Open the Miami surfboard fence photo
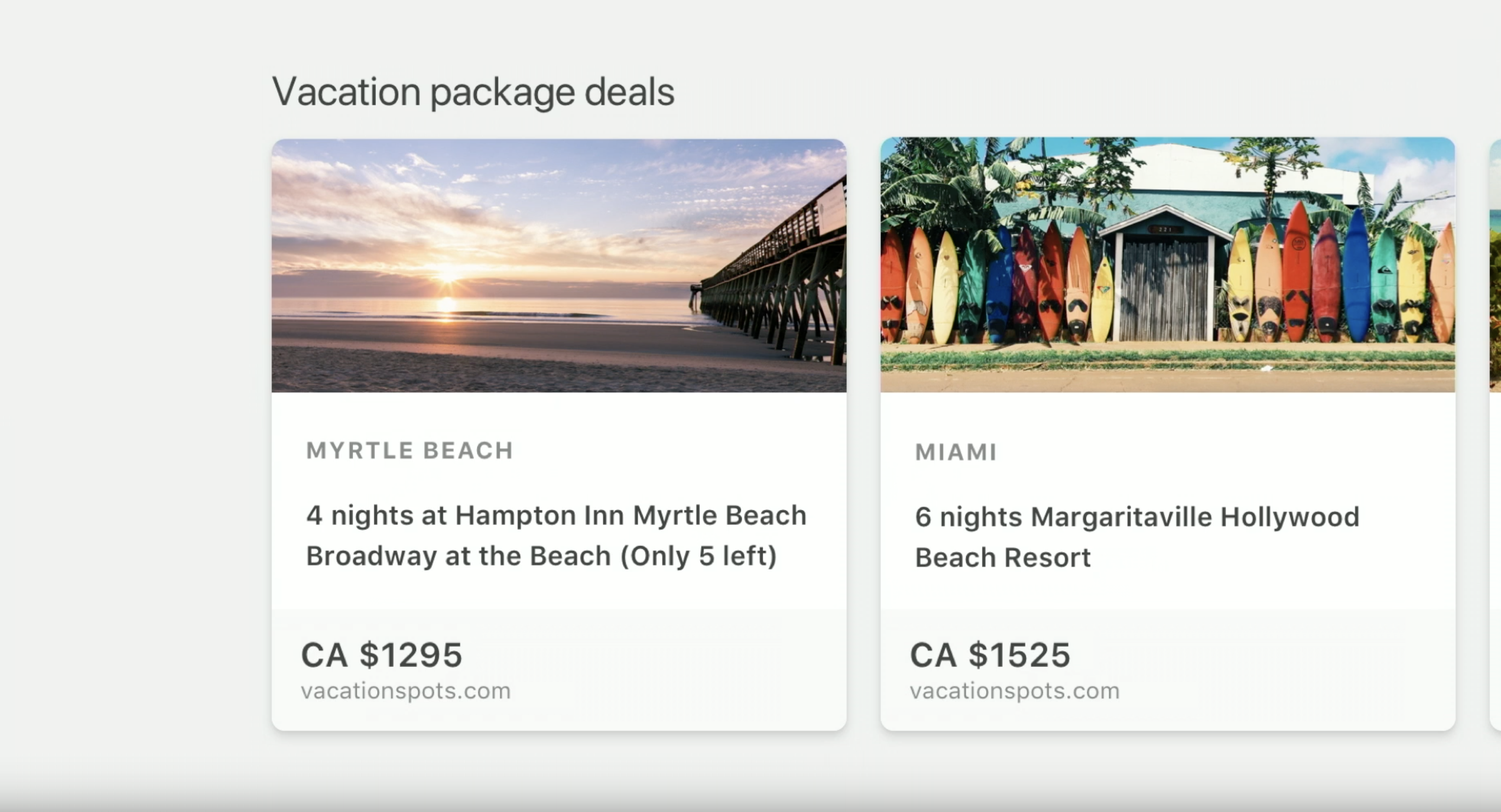This screenshot has height=812, width=1501. coord(1167,265)
